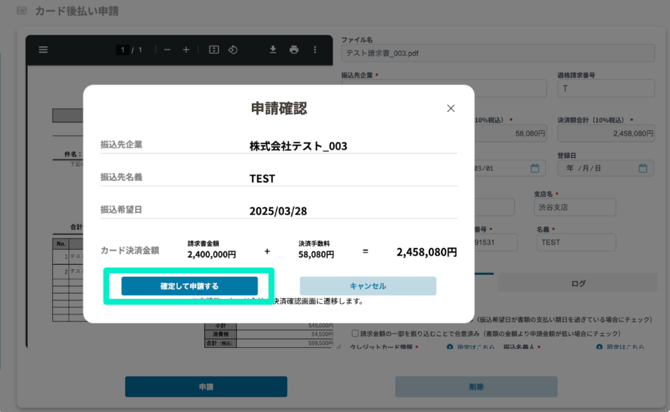Open the PDF viewer sidebar menu icon

click(43, 50)
